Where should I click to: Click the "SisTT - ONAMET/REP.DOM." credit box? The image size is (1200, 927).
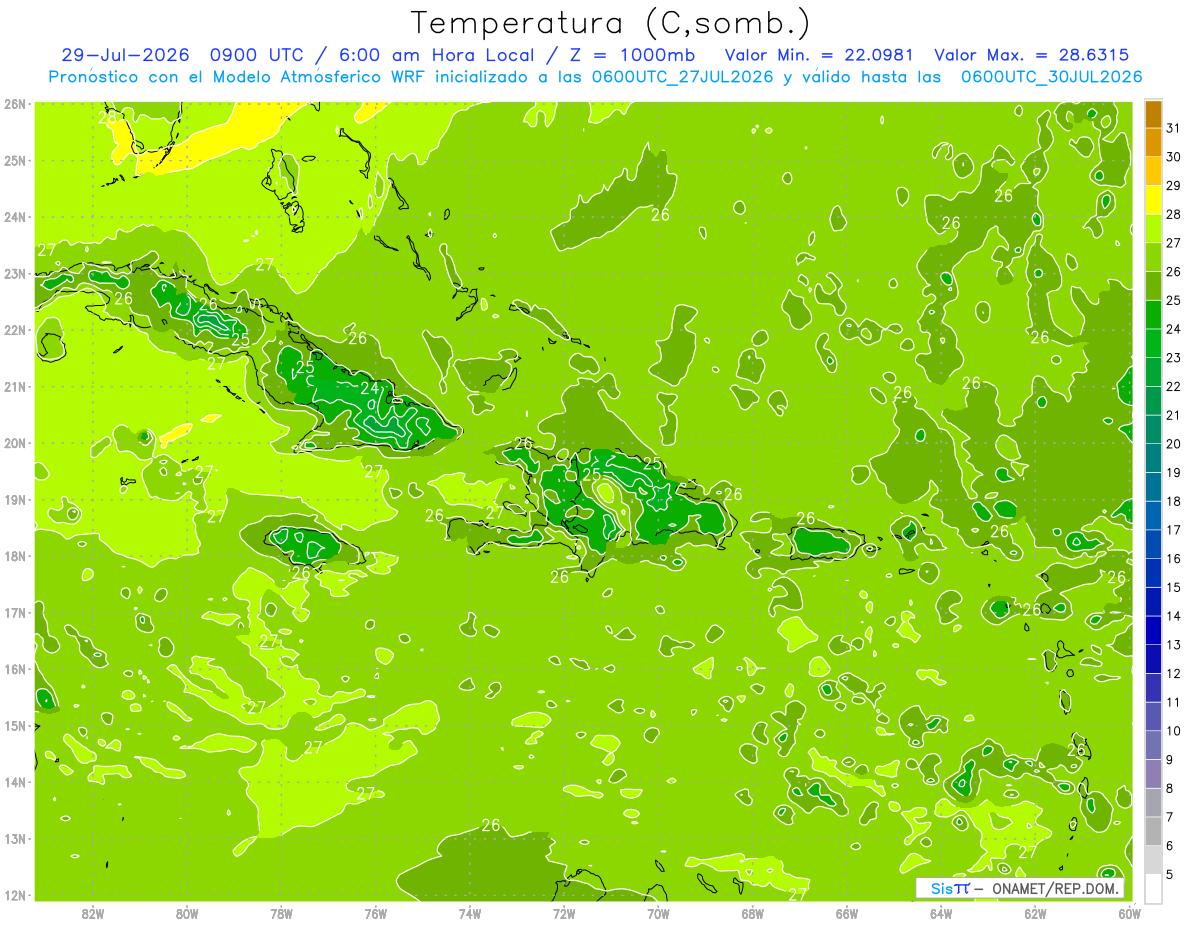1020,888
